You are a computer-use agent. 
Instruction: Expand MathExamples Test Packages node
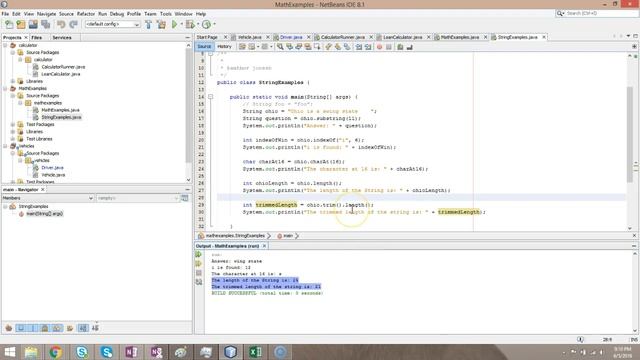[13, 124]
